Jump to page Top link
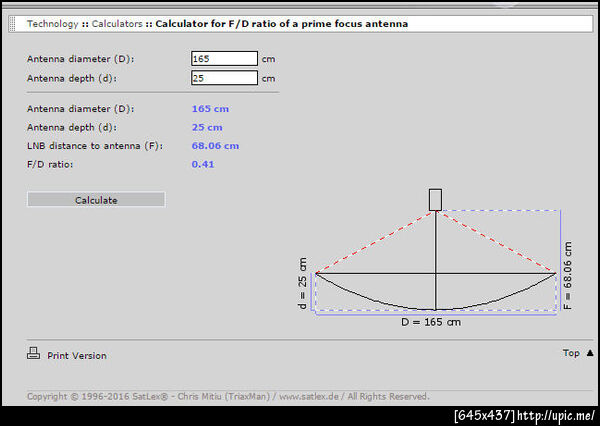This screenshot has width=600, height=426. pyautogui.click(x=571, y=353)
